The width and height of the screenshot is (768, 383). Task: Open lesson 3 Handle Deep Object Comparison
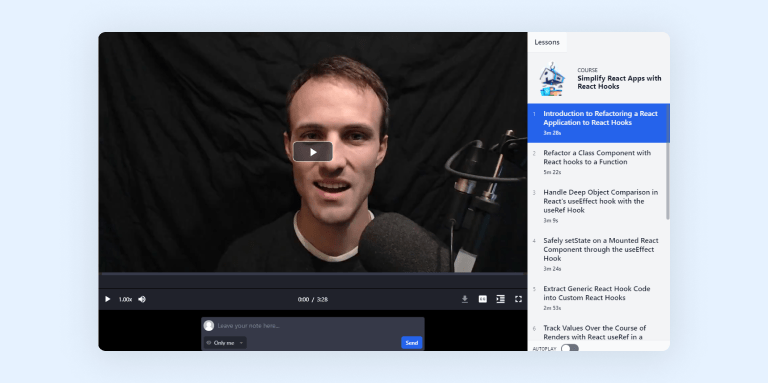599,206
